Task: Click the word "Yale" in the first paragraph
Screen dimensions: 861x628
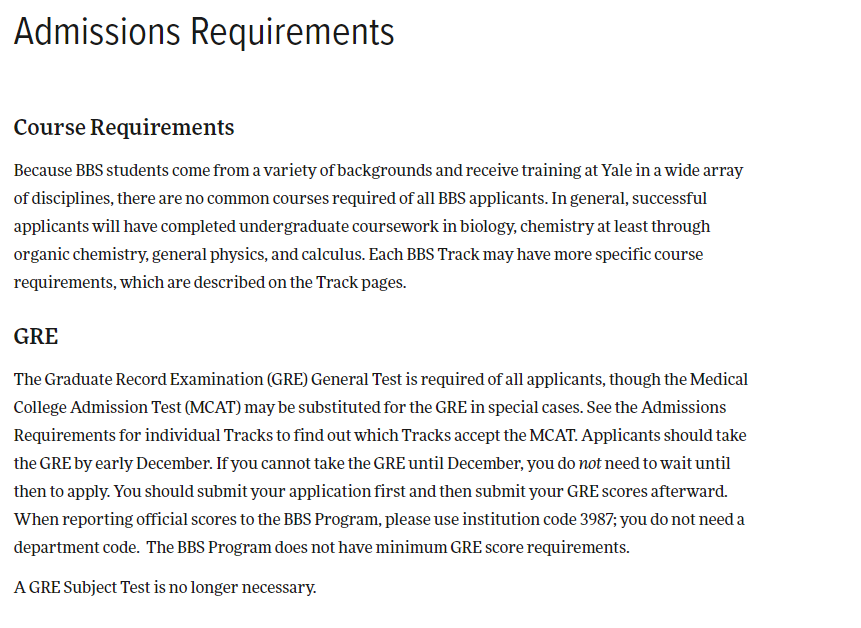Action: pyautogui.click(x=617, y=170)
